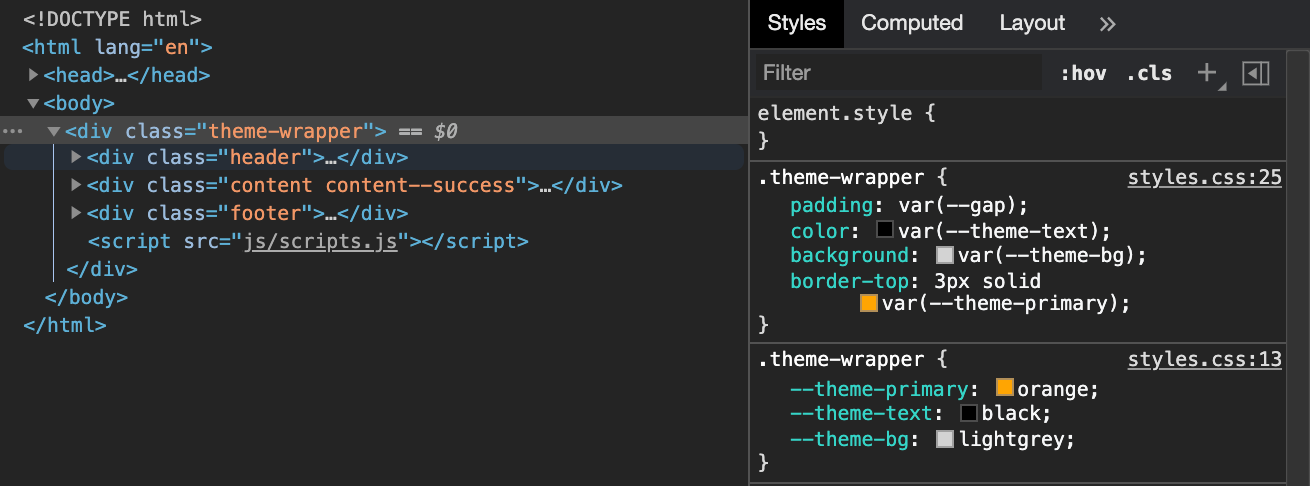Open the orange swatch for var(--theme-primary) border

pyautogui.click(x=868, y=303)
